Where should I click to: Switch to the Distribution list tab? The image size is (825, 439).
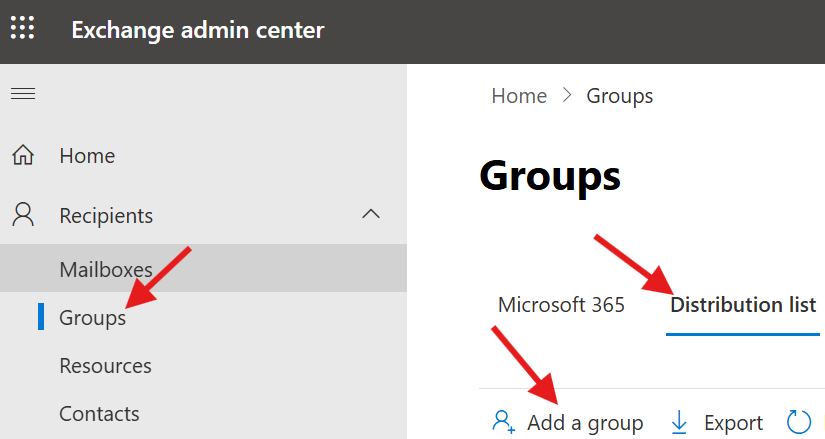pyautogui.click(x=743, y=305)
